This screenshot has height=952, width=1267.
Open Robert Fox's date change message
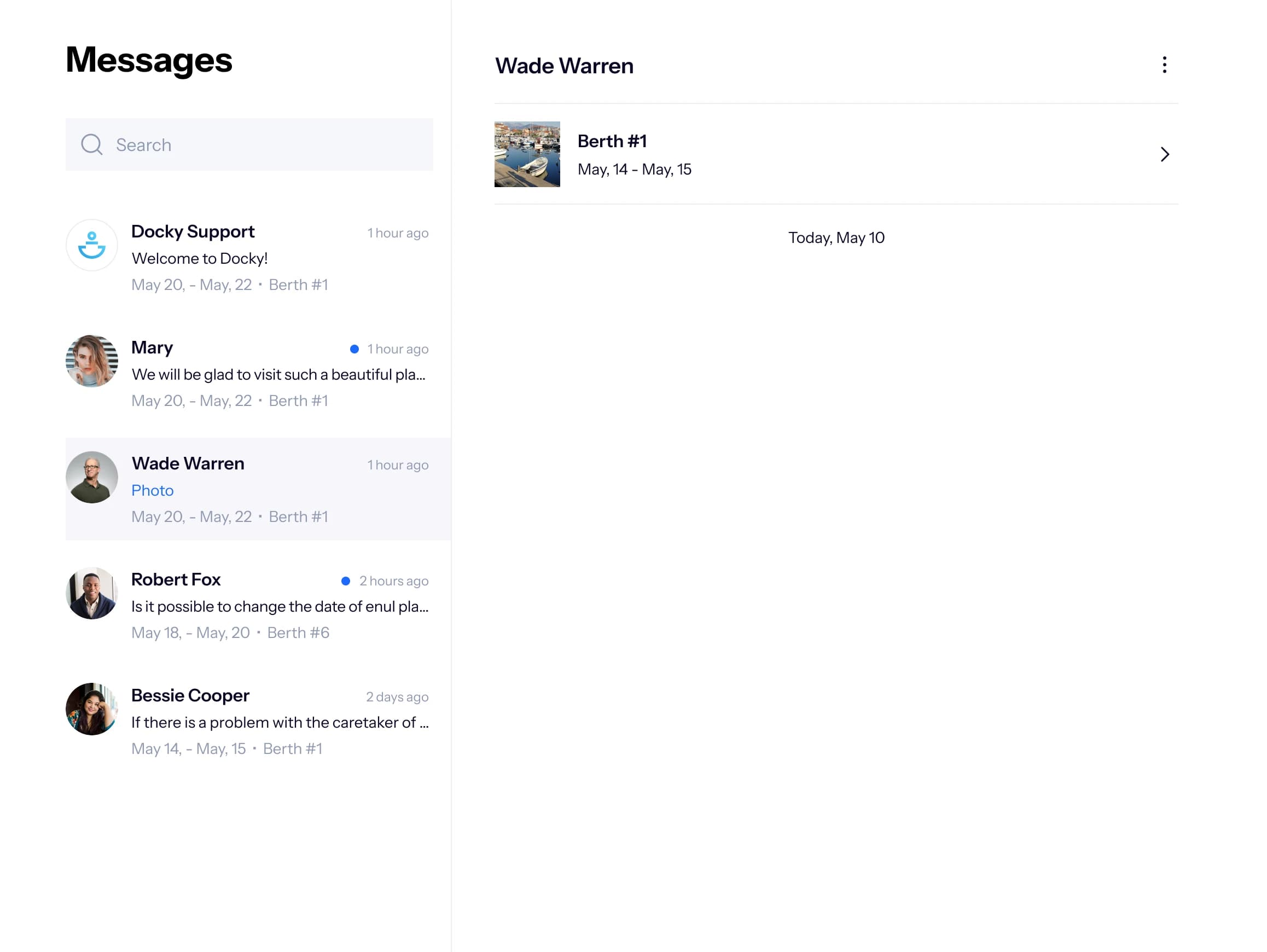pyautogui.click(x=280, y=607)
